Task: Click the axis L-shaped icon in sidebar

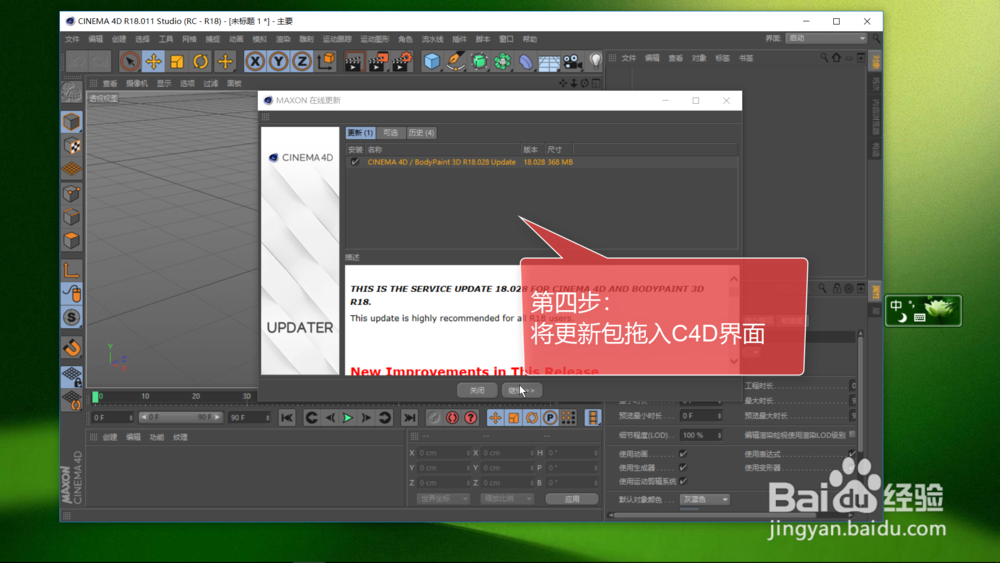Action: tap(71, 270)
